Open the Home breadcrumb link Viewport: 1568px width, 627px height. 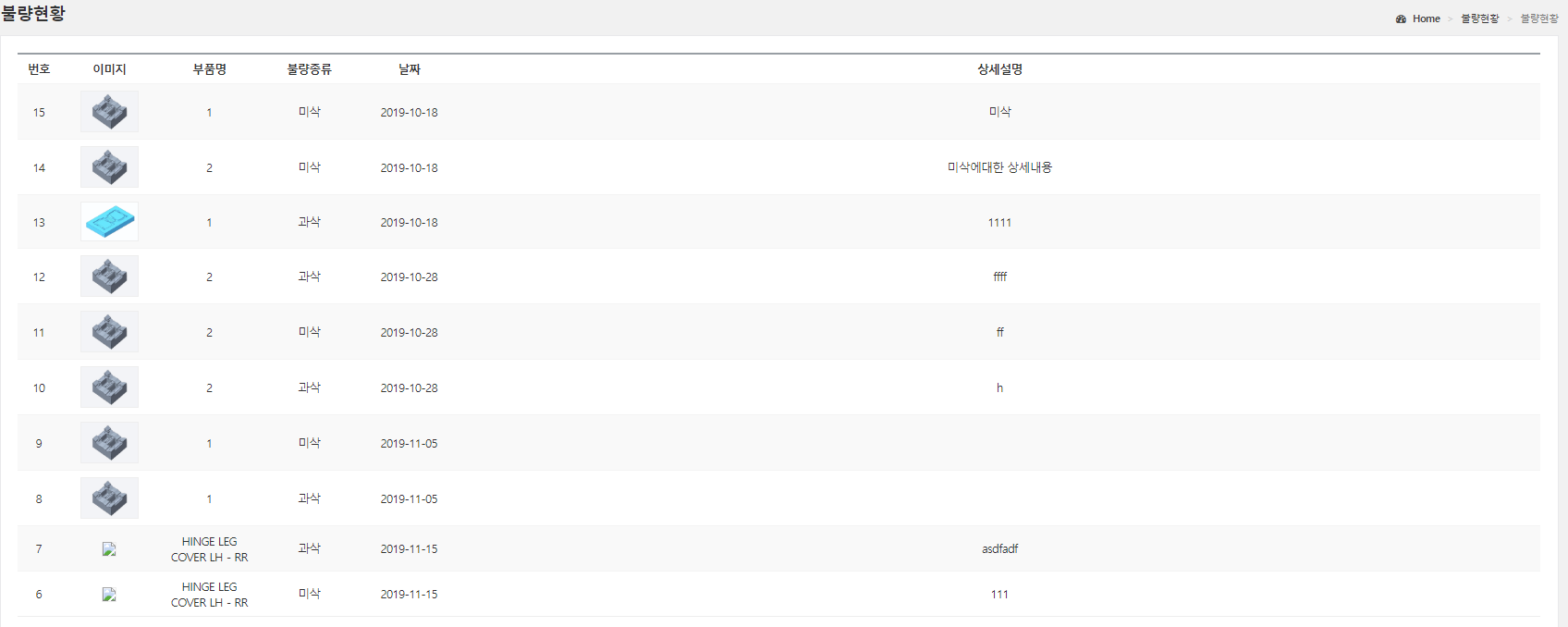pyautogui.click(x=1426, y=18)
